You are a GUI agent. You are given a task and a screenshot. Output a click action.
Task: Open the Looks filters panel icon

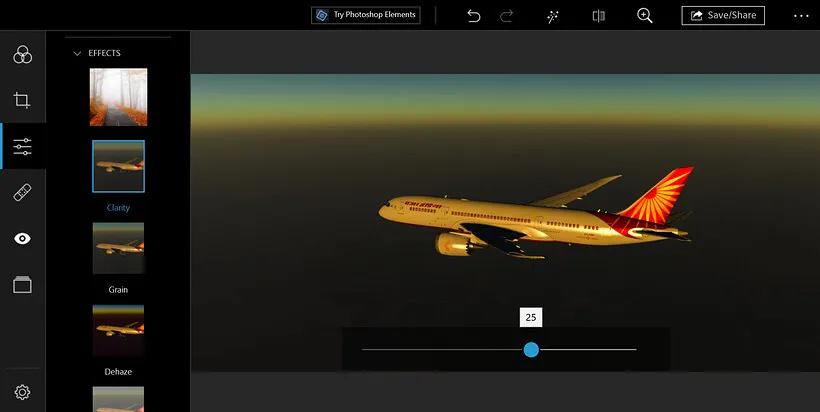point(22,54)
